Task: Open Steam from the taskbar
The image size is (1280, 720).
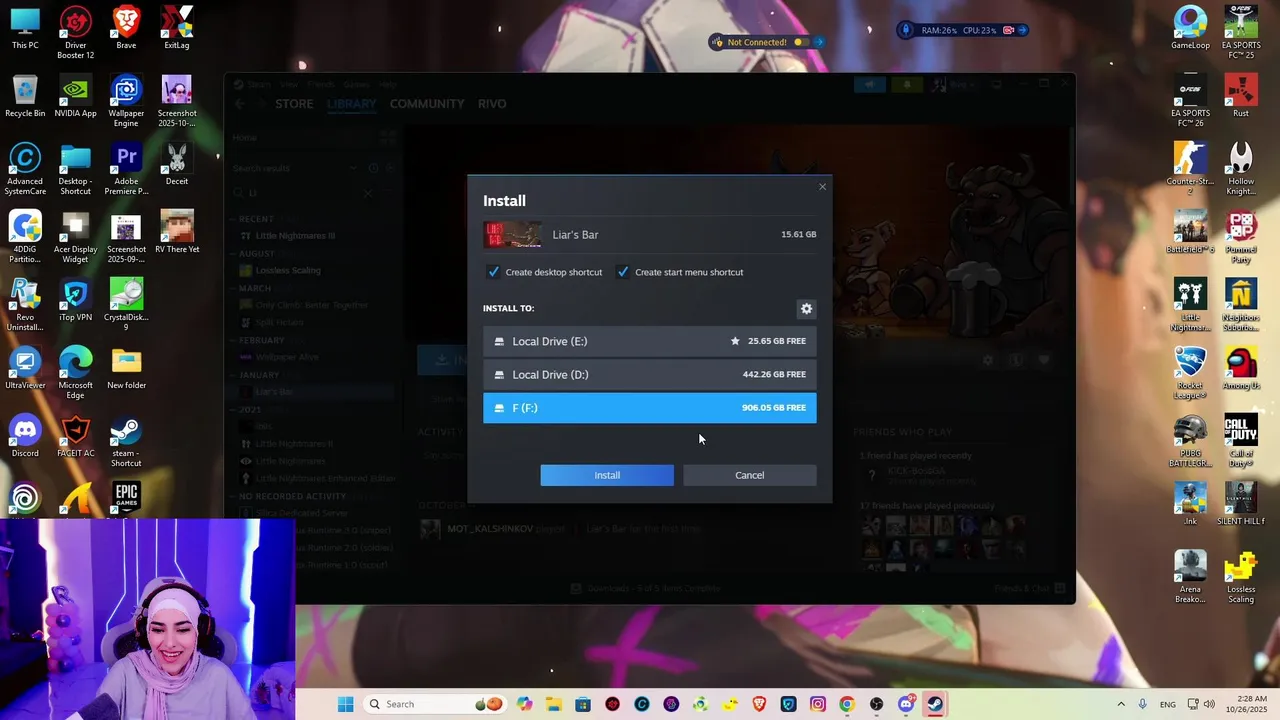Action: (935, 704)
